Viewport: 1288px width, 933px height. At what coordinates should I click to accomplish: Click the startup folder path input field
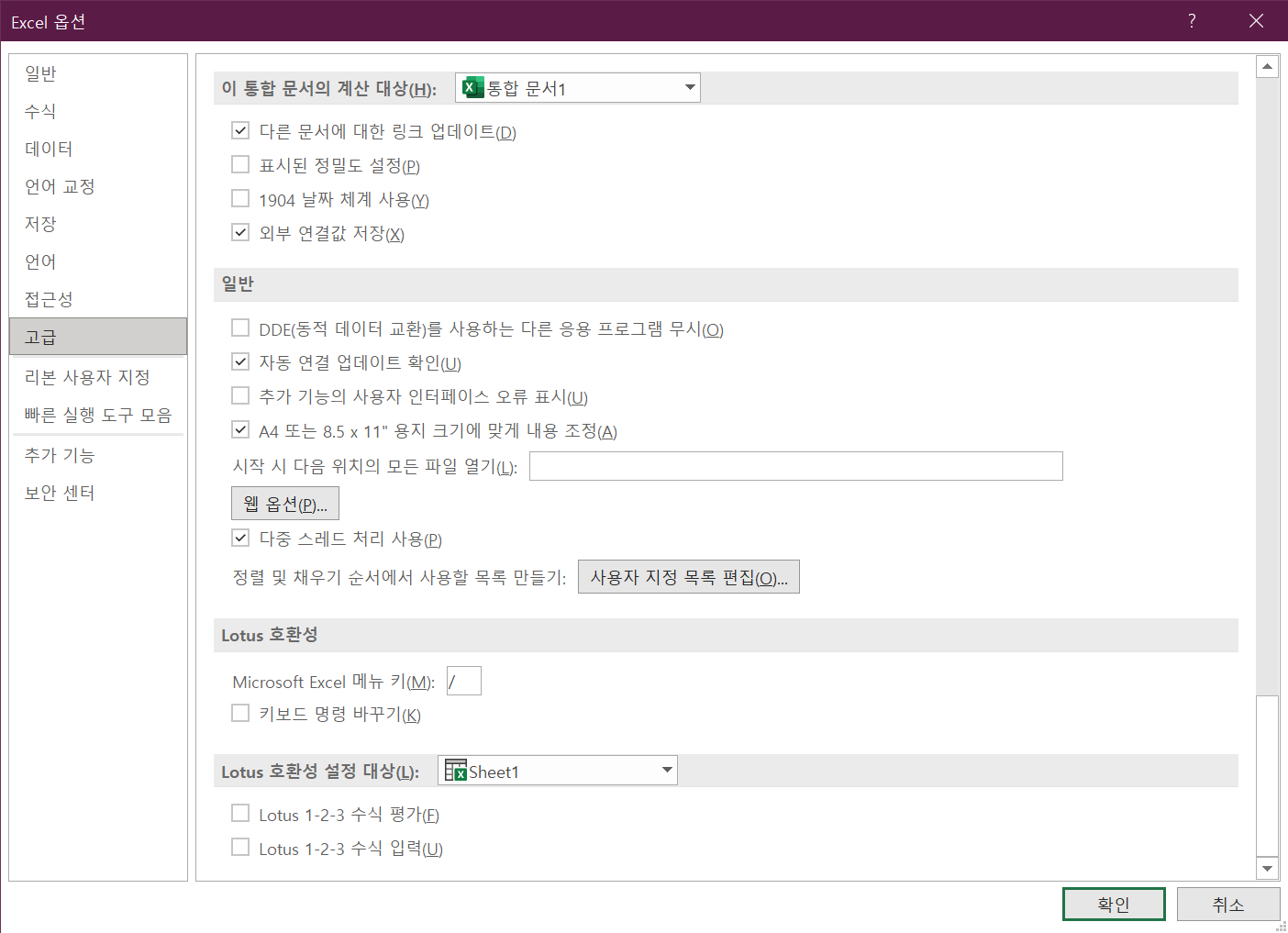coord(796,466)
